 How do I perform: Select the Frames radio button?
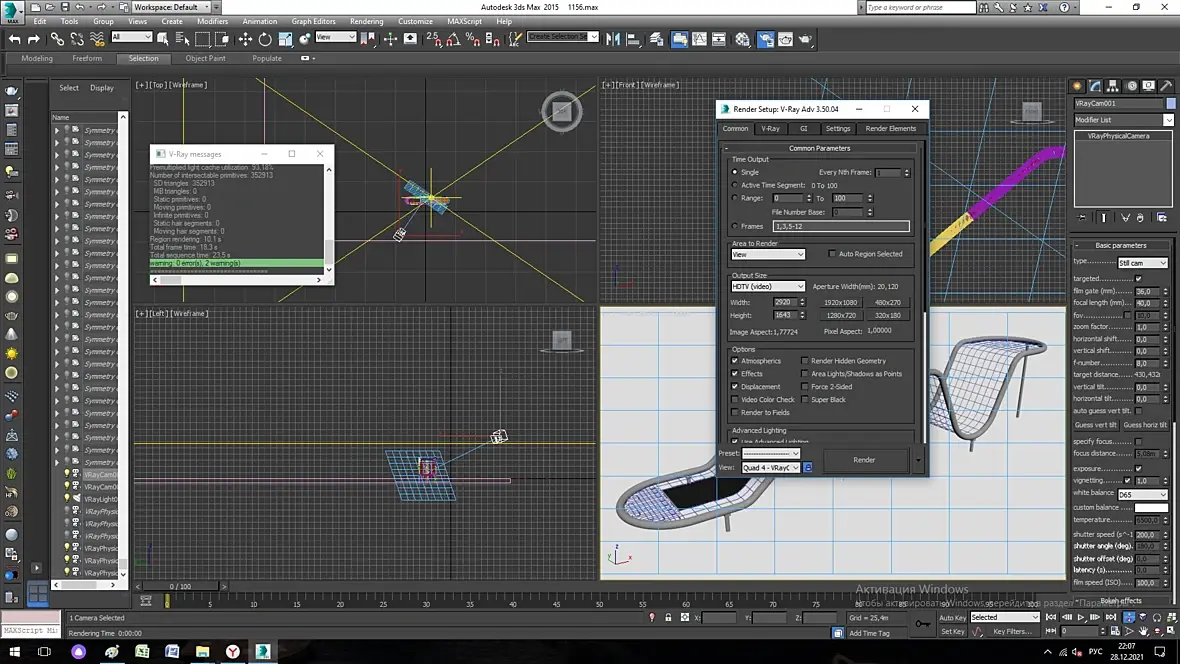point(735,227)
